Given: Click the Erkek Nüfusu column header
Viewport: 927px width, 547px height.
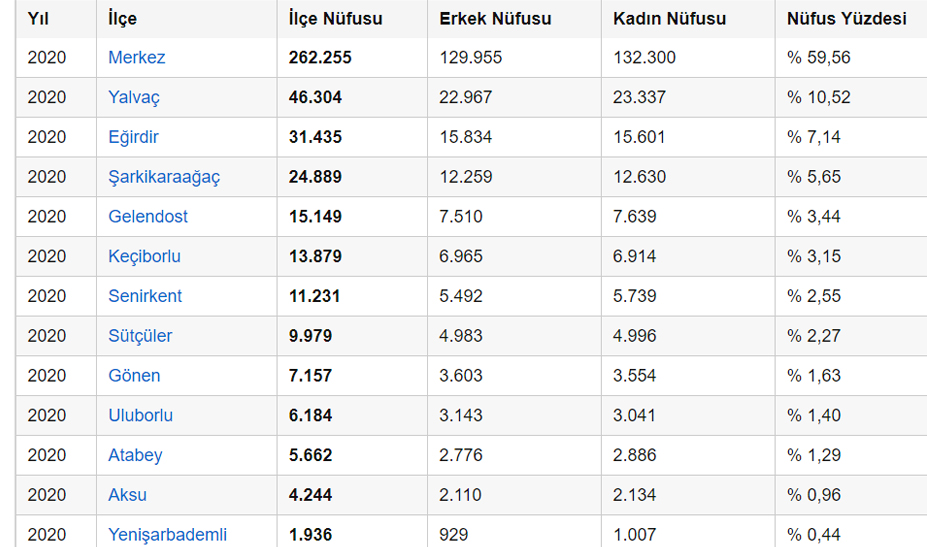Looking at the screenshot, I should tap(495, 18).
